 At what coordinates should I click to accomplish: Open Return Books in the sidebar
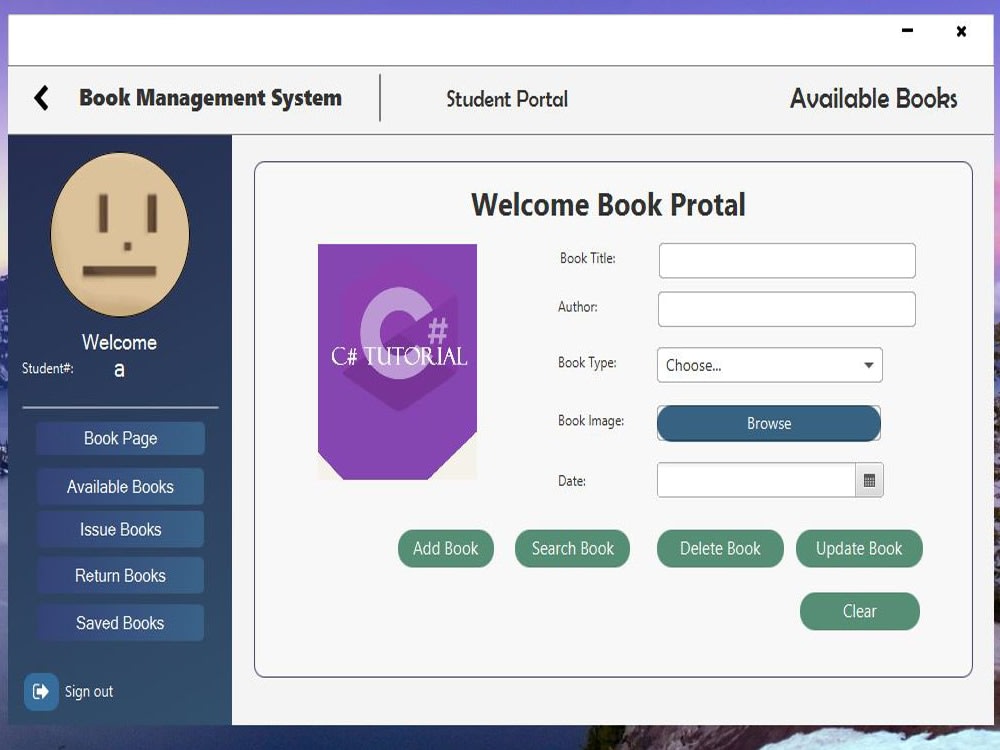(x=120, y=575)
